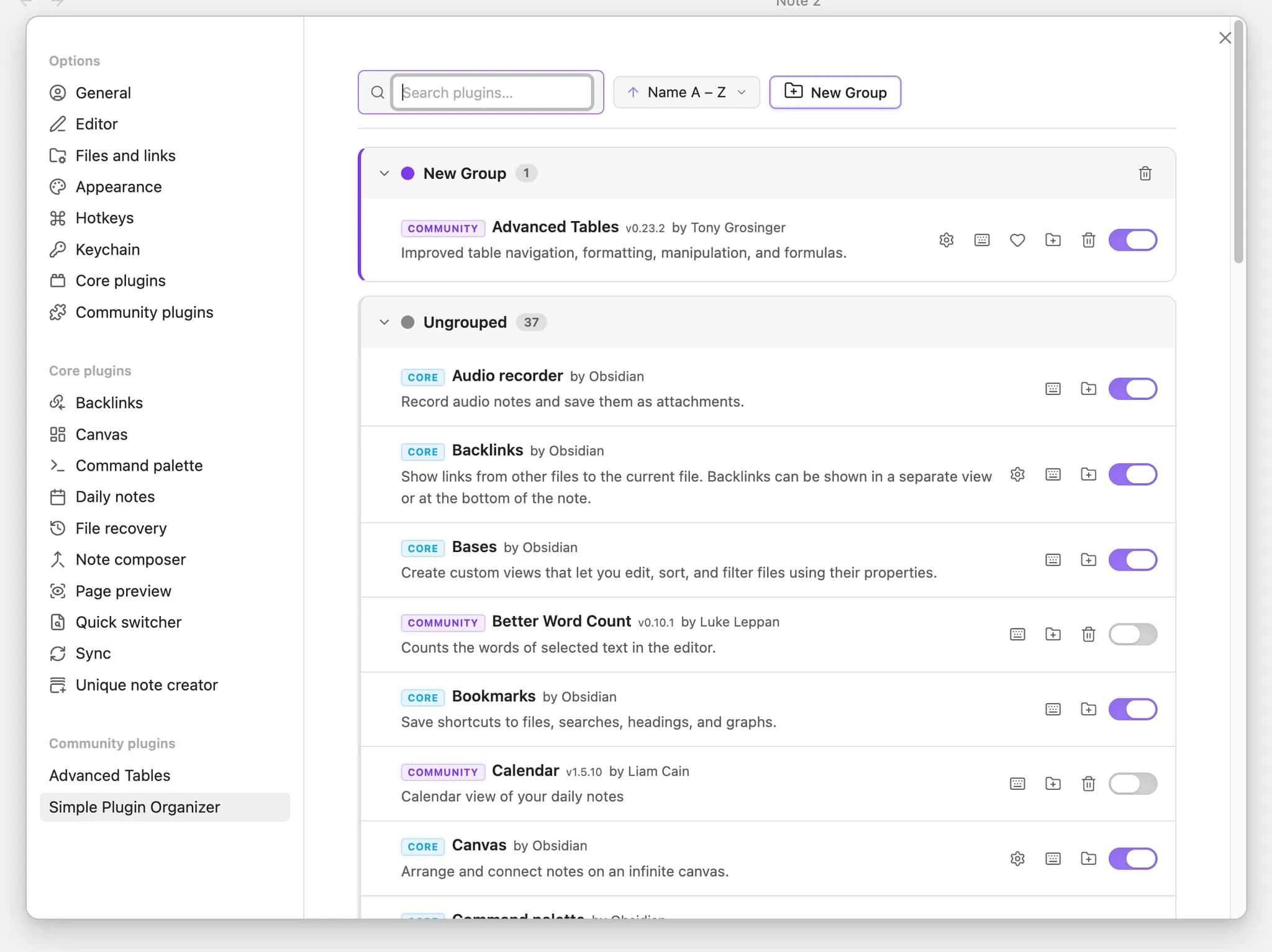Viewport: 1272px width, 952px height.
Task: Open Hotkeys settings tab
Action: click(x=165, y=218)
